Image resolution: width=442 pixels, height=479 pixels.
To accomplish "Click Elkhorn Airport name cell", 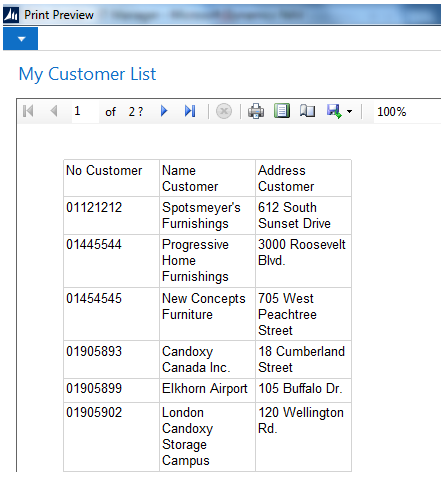I will click(x=207, y=390).
